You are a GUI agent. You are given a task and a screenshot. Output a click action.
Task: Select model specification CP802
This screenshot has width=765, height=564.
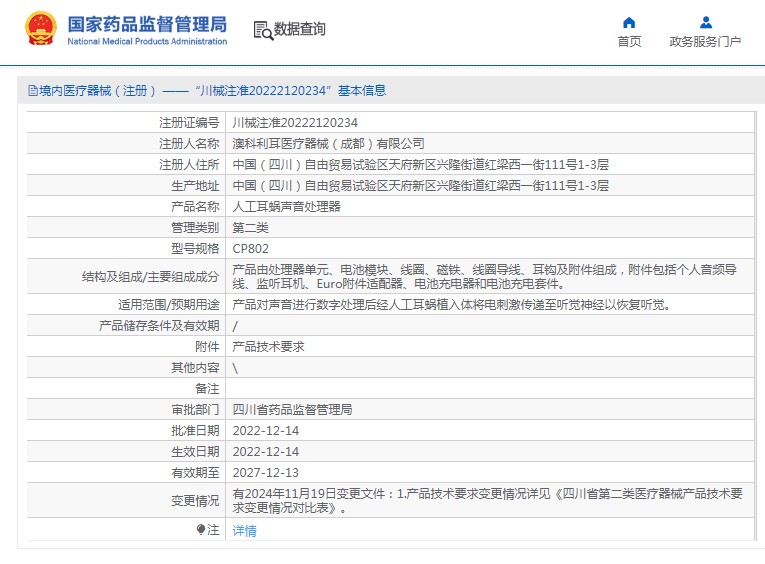[x=250, y=248]
